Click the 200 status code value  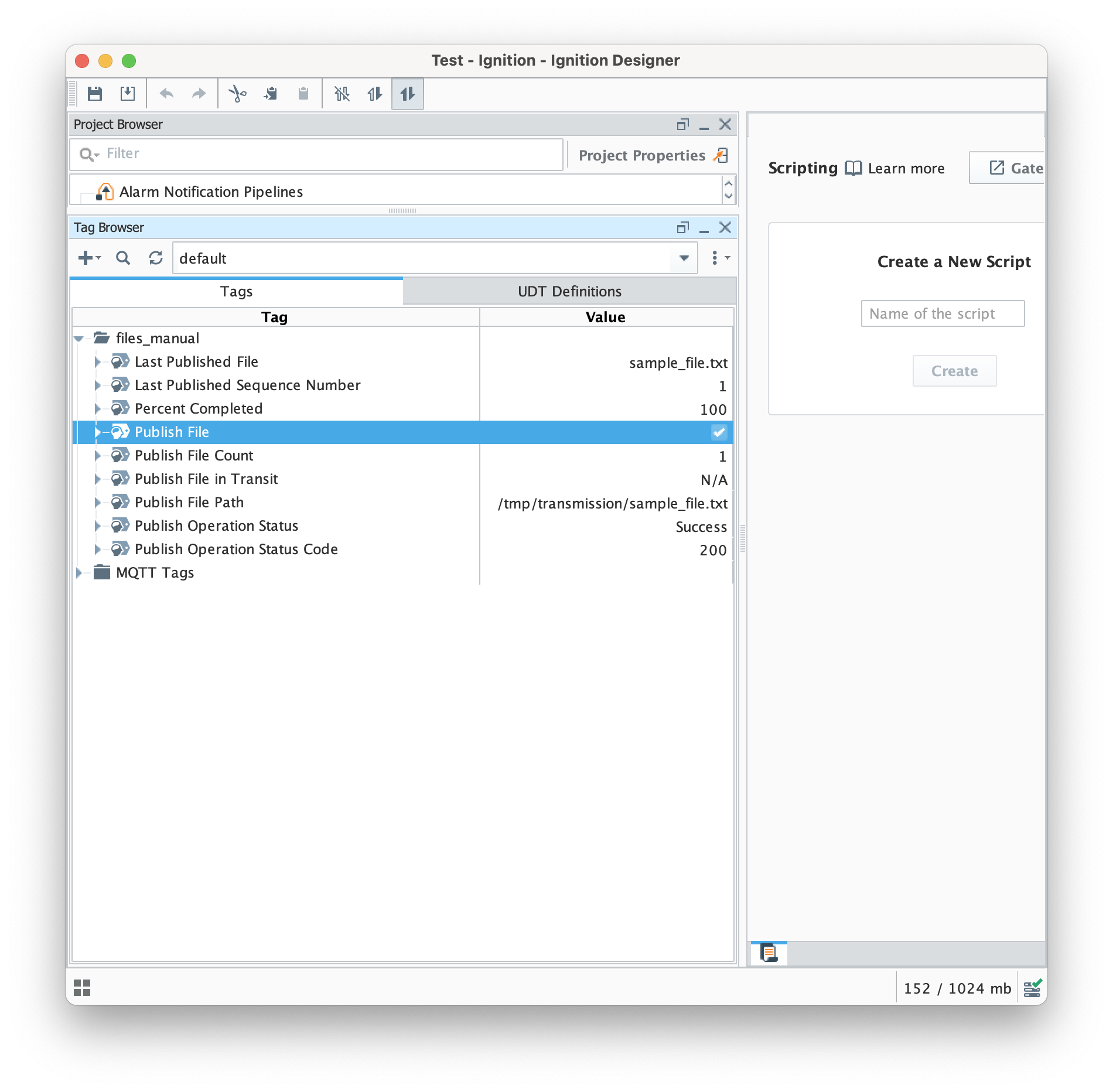coord(713,551)
